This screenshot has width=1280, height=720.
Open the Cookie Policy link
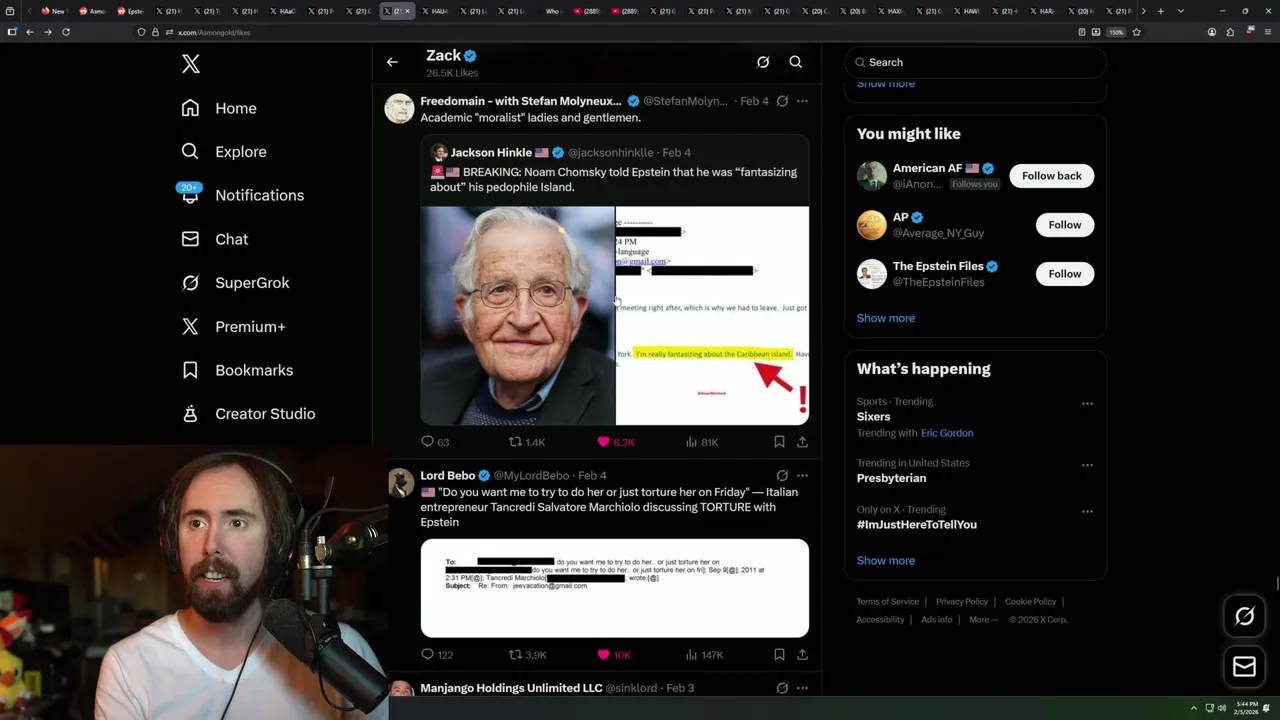1030,602
